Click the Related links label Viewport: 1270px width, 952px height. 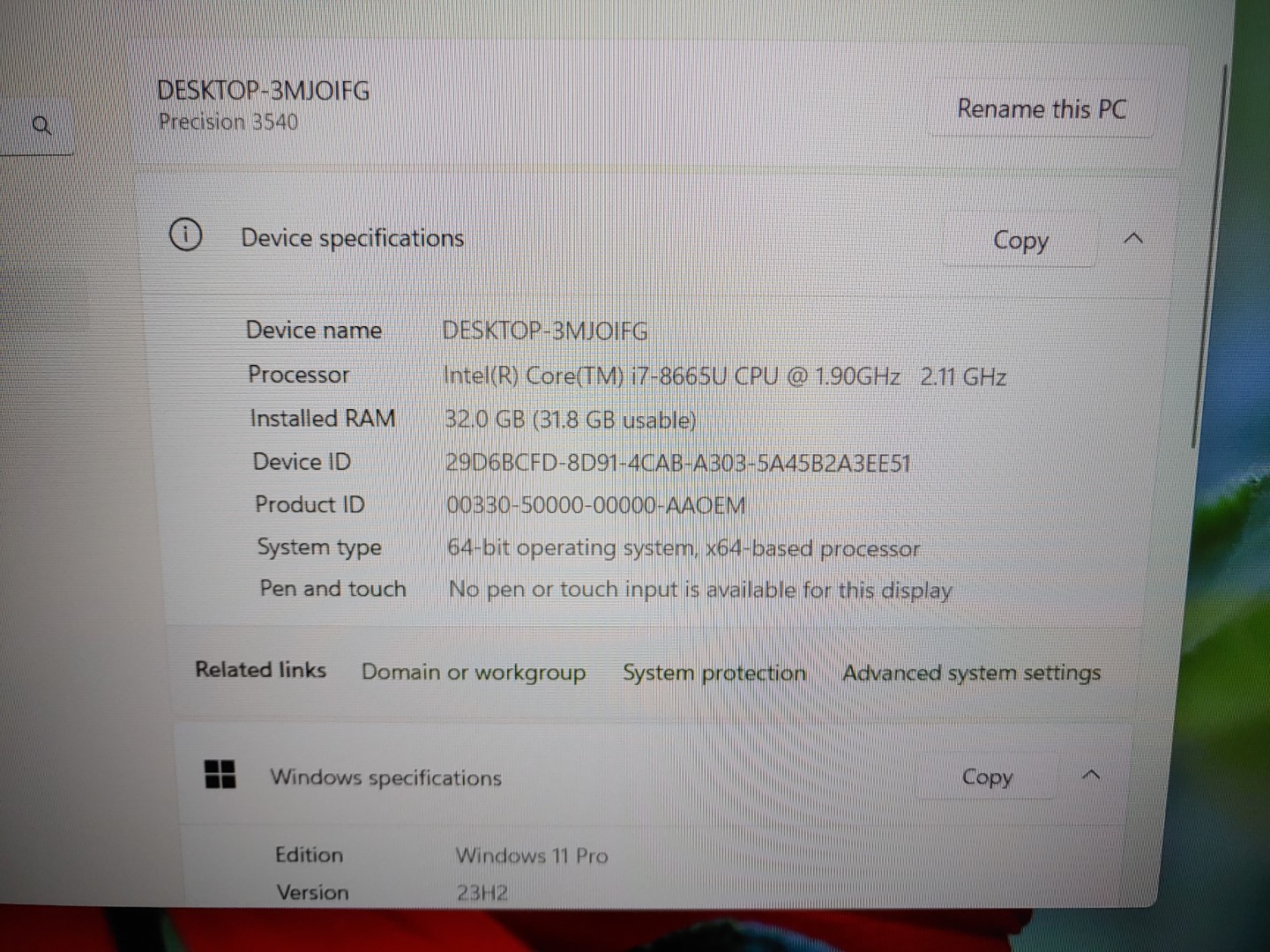pyautogui.click(x=260, y=670)
